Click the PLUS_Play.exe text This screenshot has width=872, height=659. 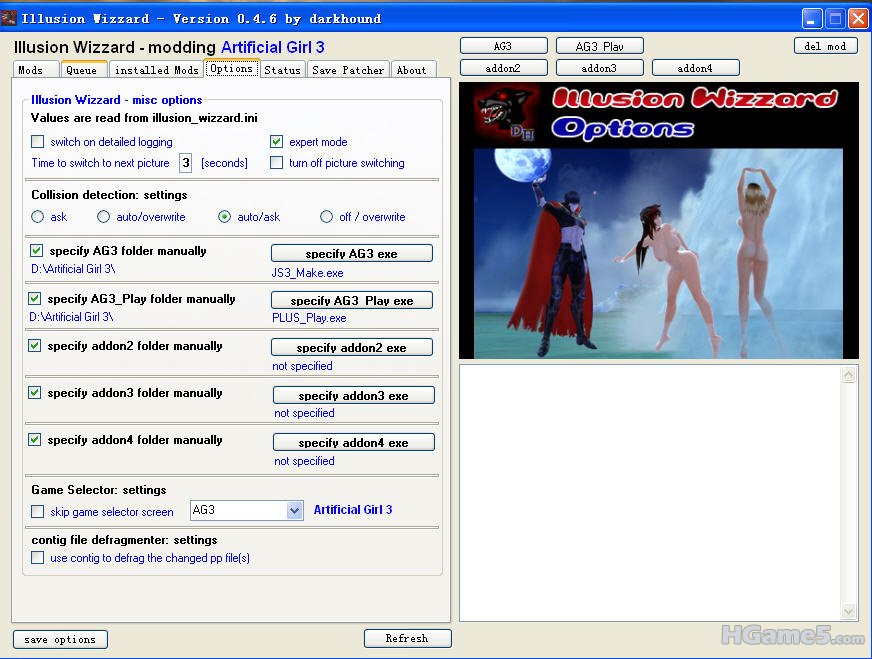(x=309, y=318)
